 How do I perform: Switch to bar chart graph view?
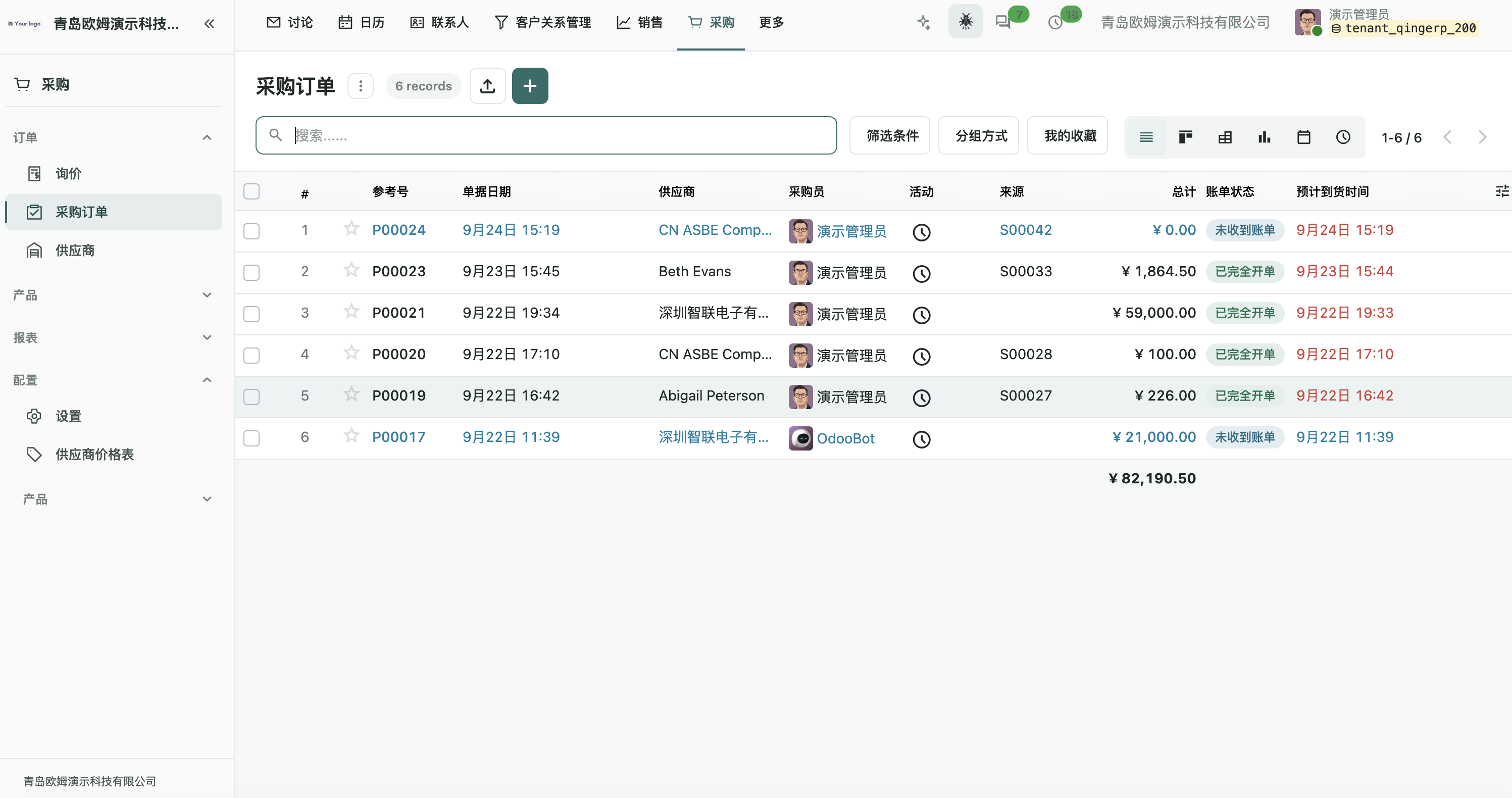[1265, 137]
